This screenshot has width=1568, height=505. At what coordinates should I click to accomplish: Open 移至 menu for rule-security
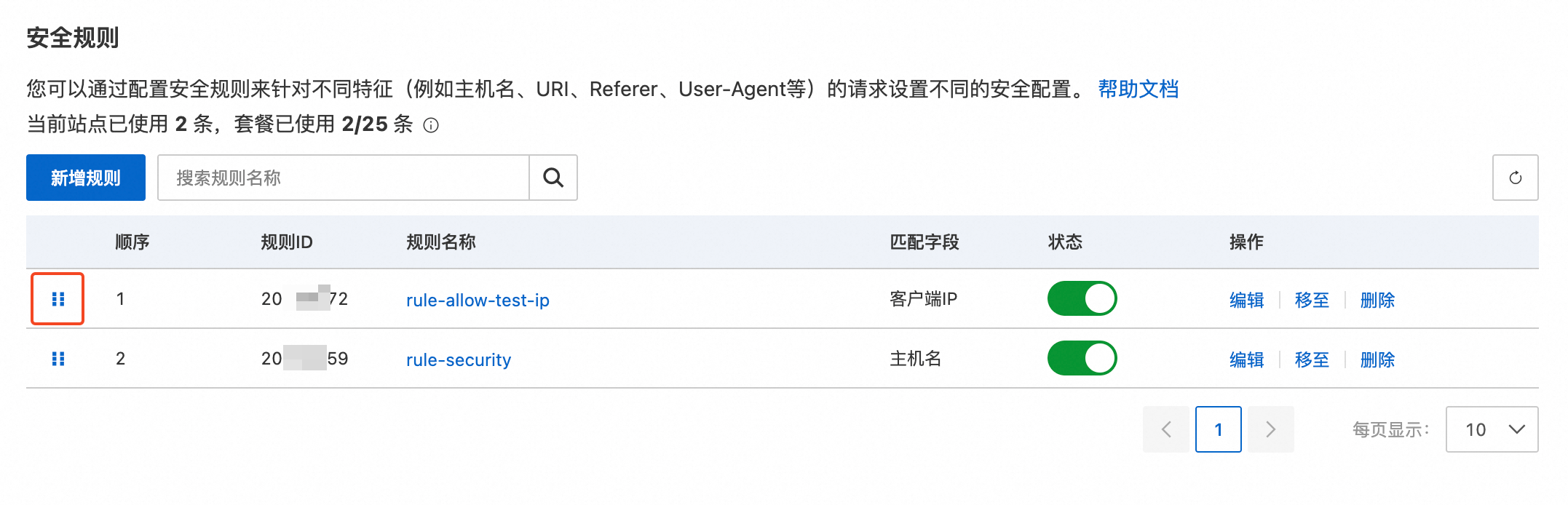click(x=1312, y=359)
